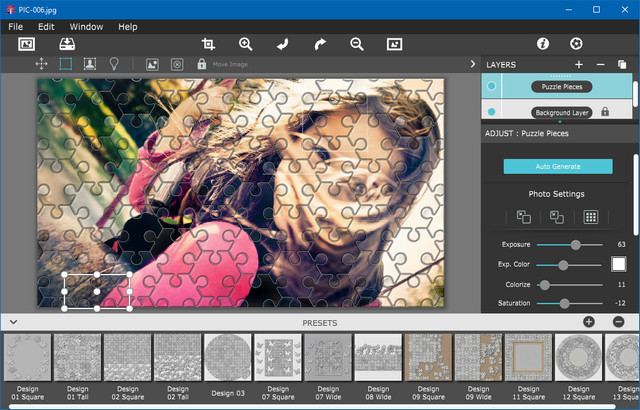Collapse the Presets panel
Image resolution: width=640 pixels, height=410 pixels.
pyautogui.click(x=12, y=322)
